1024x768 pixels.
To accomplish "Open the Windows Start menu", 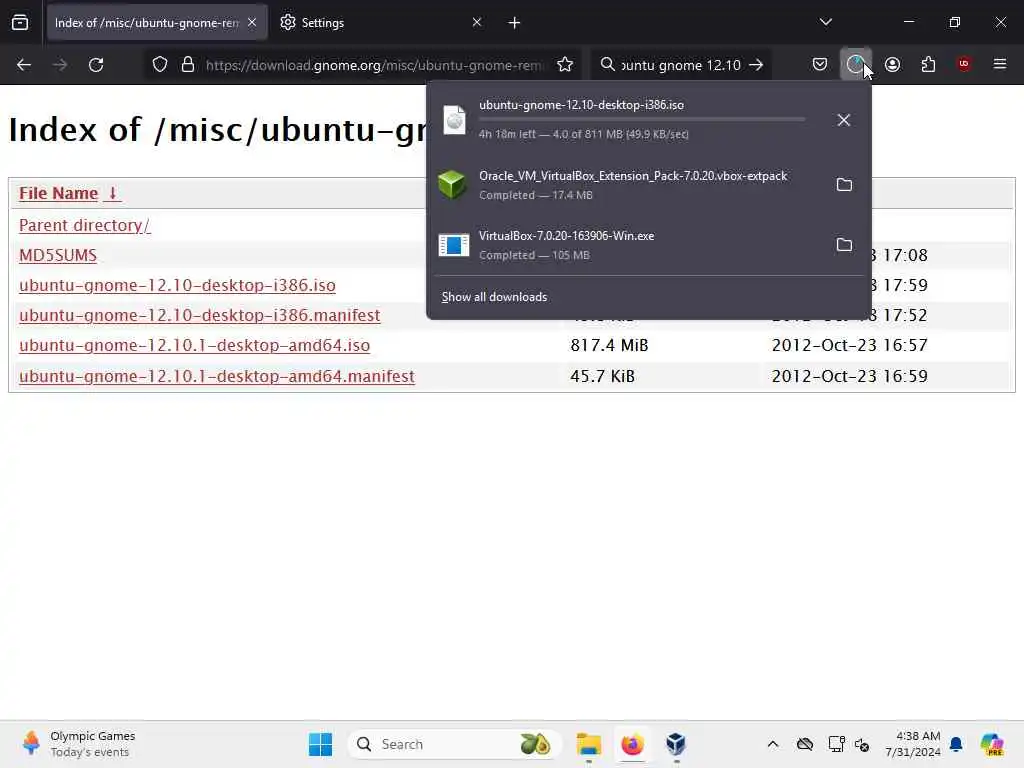I will click(x=321, y=744).
